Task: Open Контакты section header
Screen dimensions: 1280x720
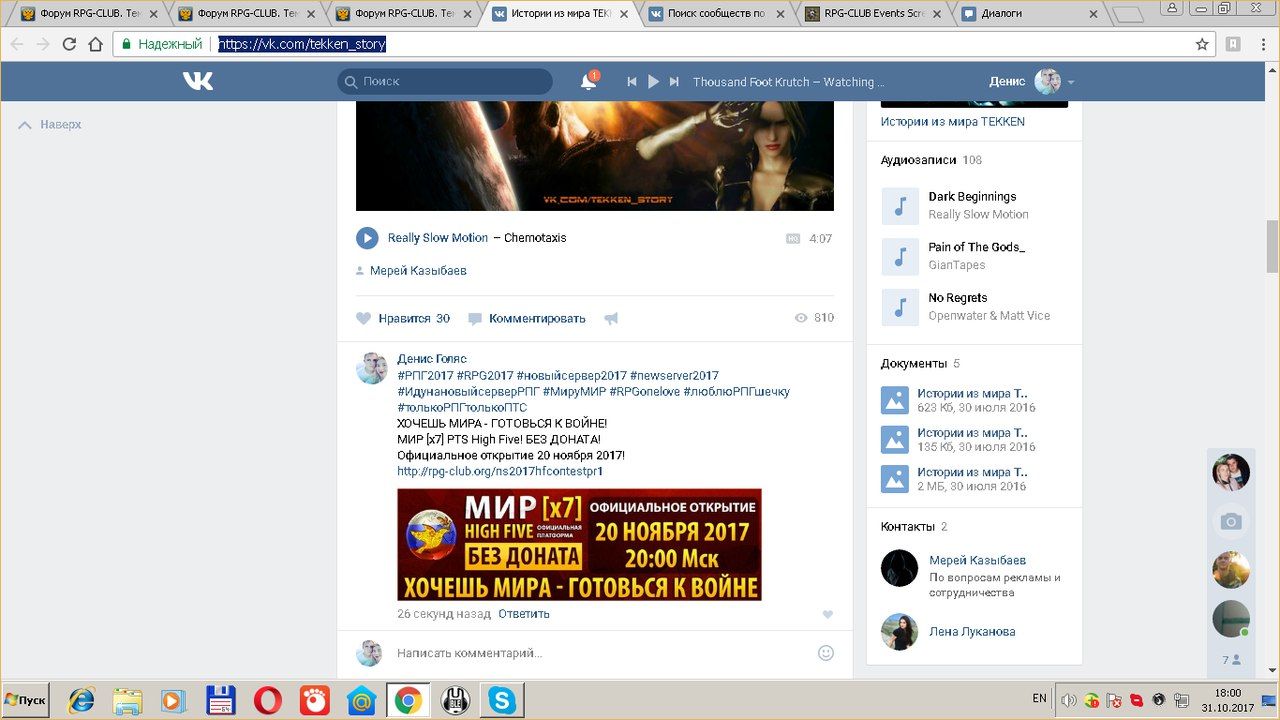Action: [907, 526]
